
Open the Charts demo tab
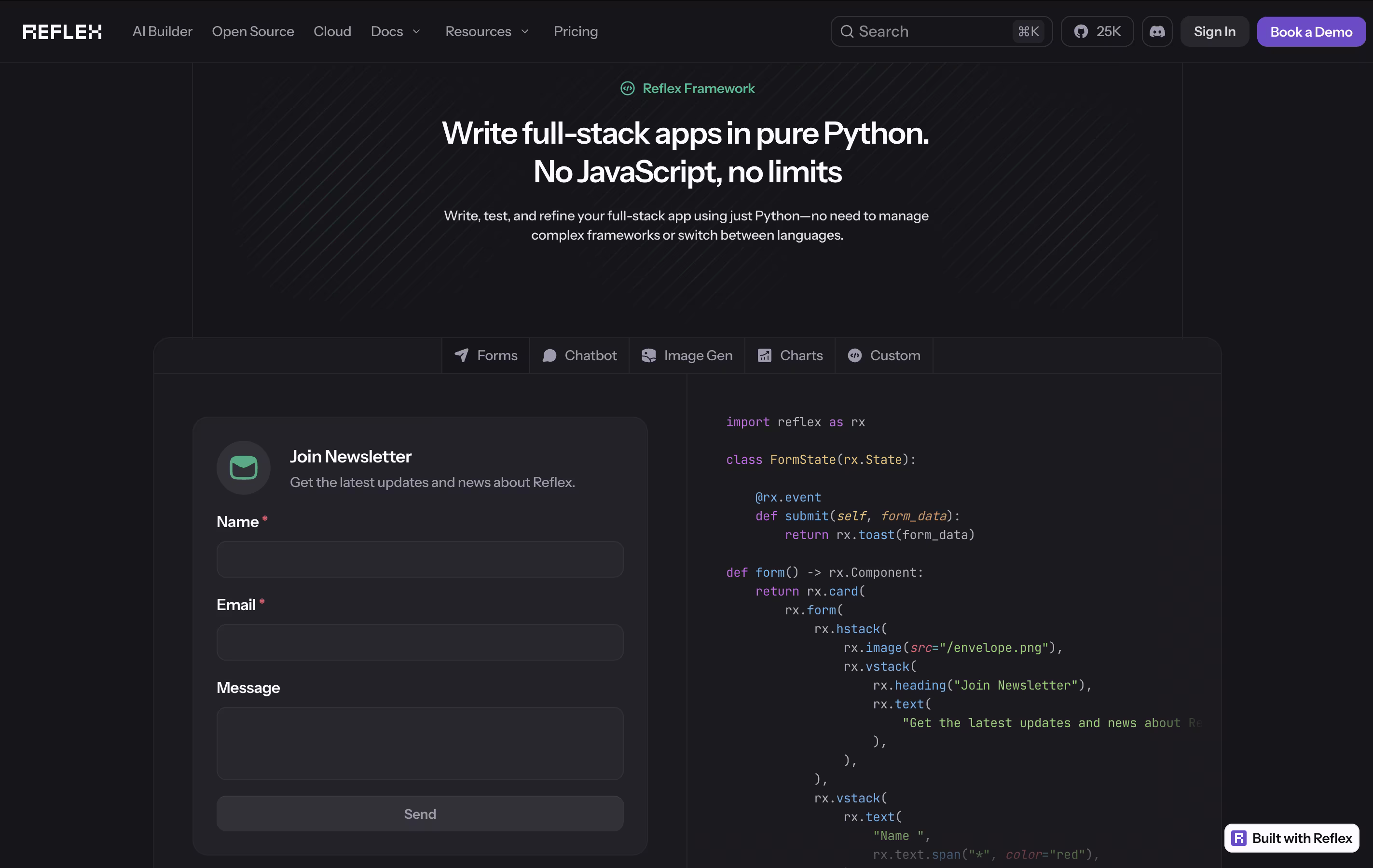click(x=790, y=355)
